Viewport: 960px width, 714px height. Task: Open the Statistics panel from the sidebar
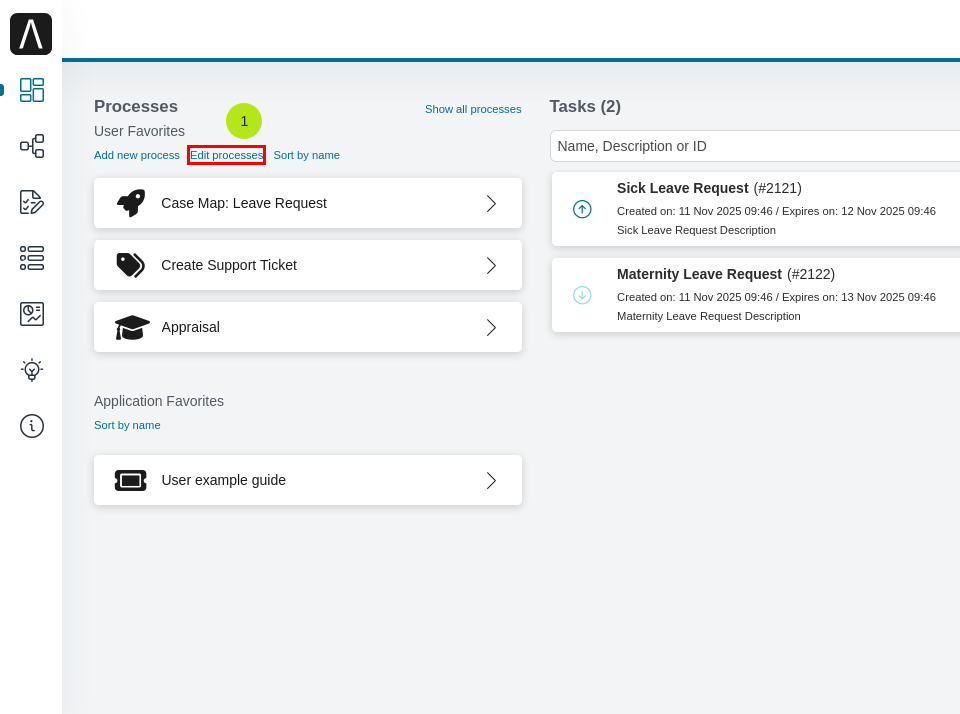(31, 313)
